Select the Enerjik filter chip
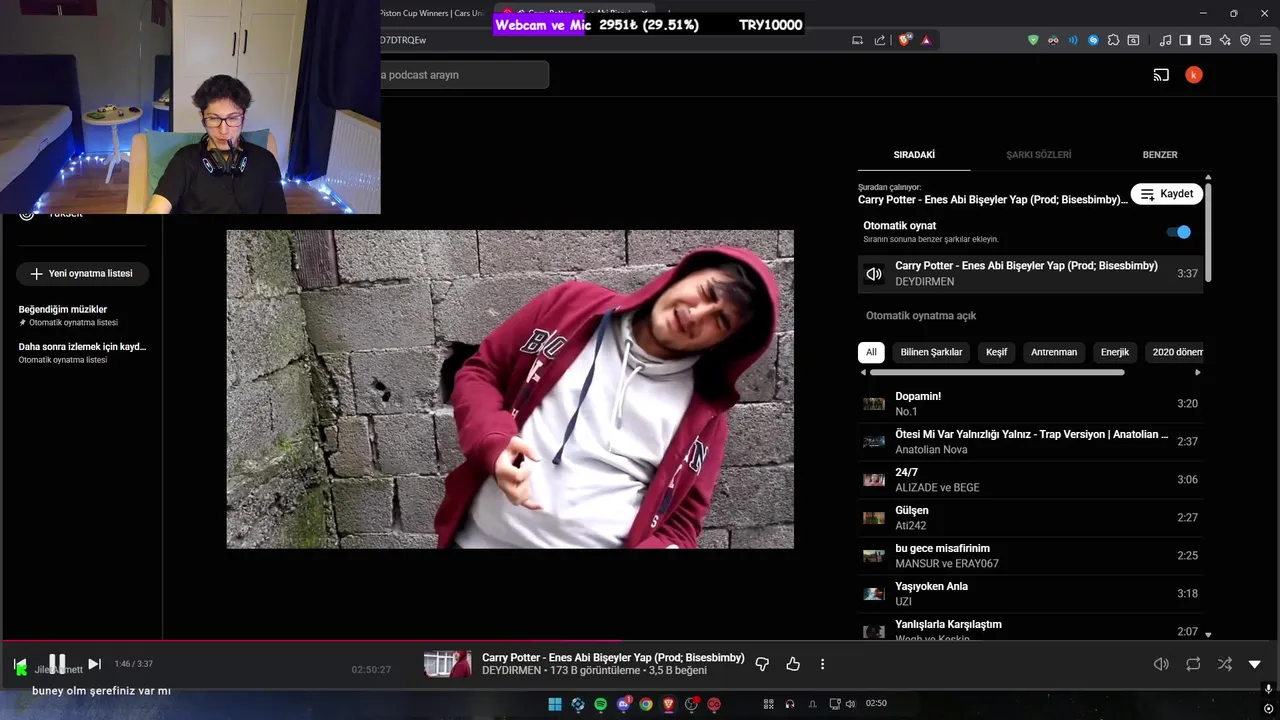Screen dimensions: 1280x720 tap(1115, 352)
